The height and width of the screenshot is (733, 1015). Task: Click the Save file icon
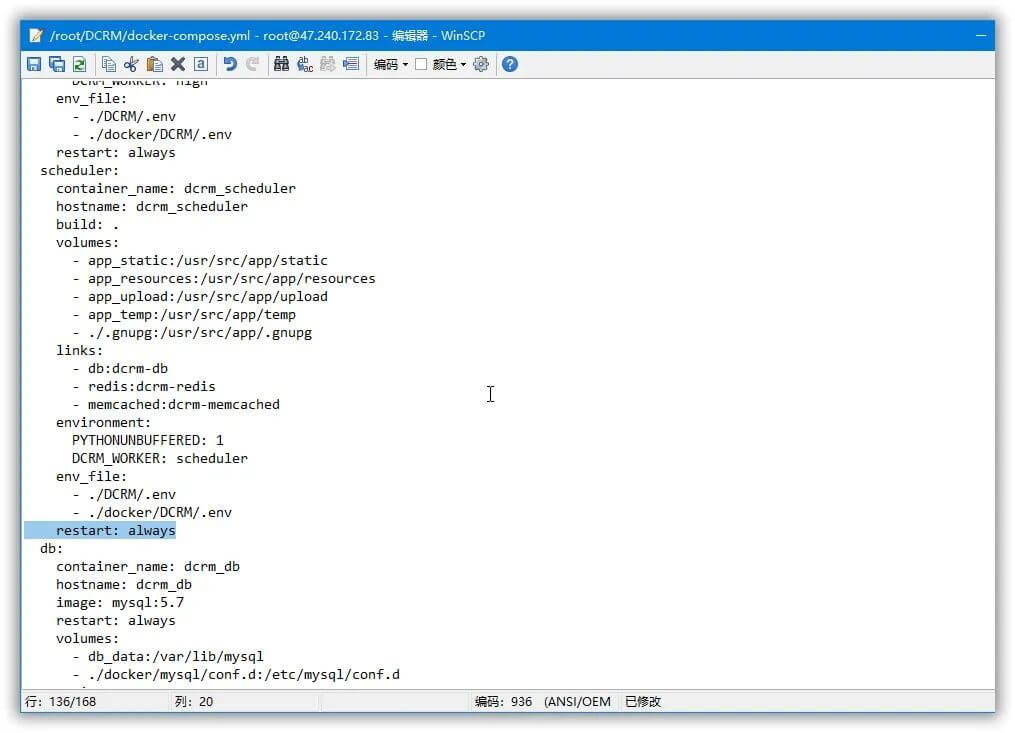click(34, 64)
